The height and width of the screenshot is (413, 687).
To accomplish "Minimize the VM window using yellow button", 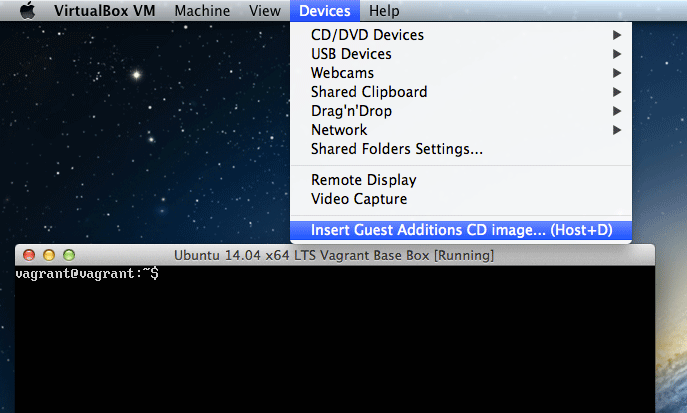I will click(48, 255).
